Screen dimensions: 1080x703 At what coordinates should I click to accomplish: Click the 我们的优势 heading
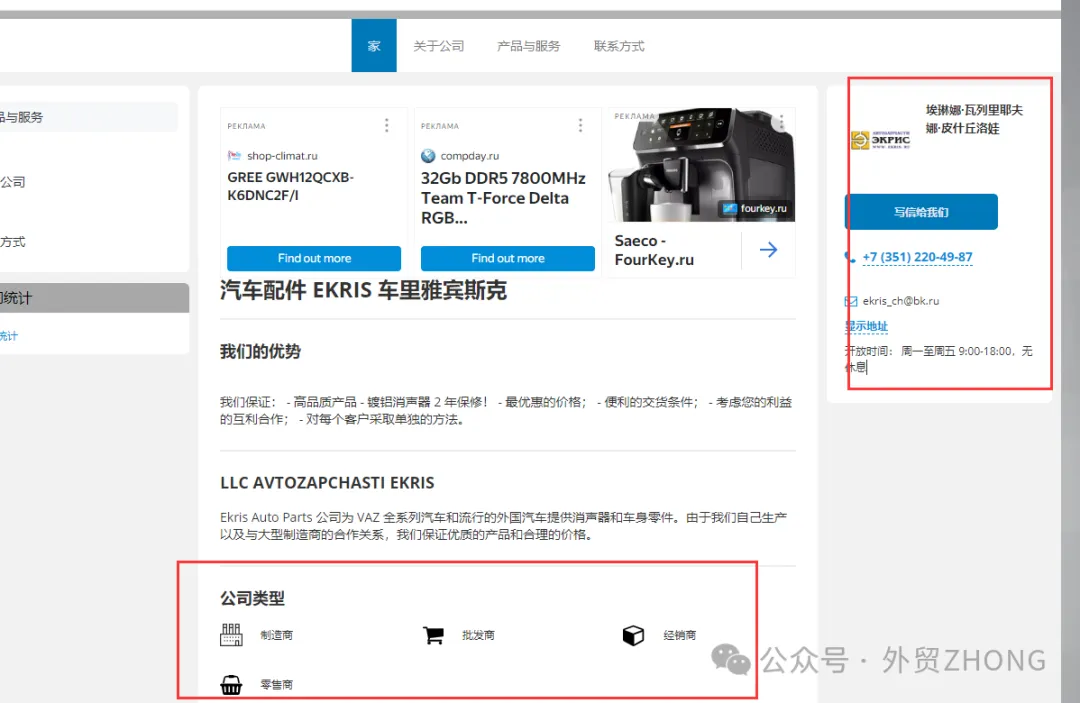260,351
